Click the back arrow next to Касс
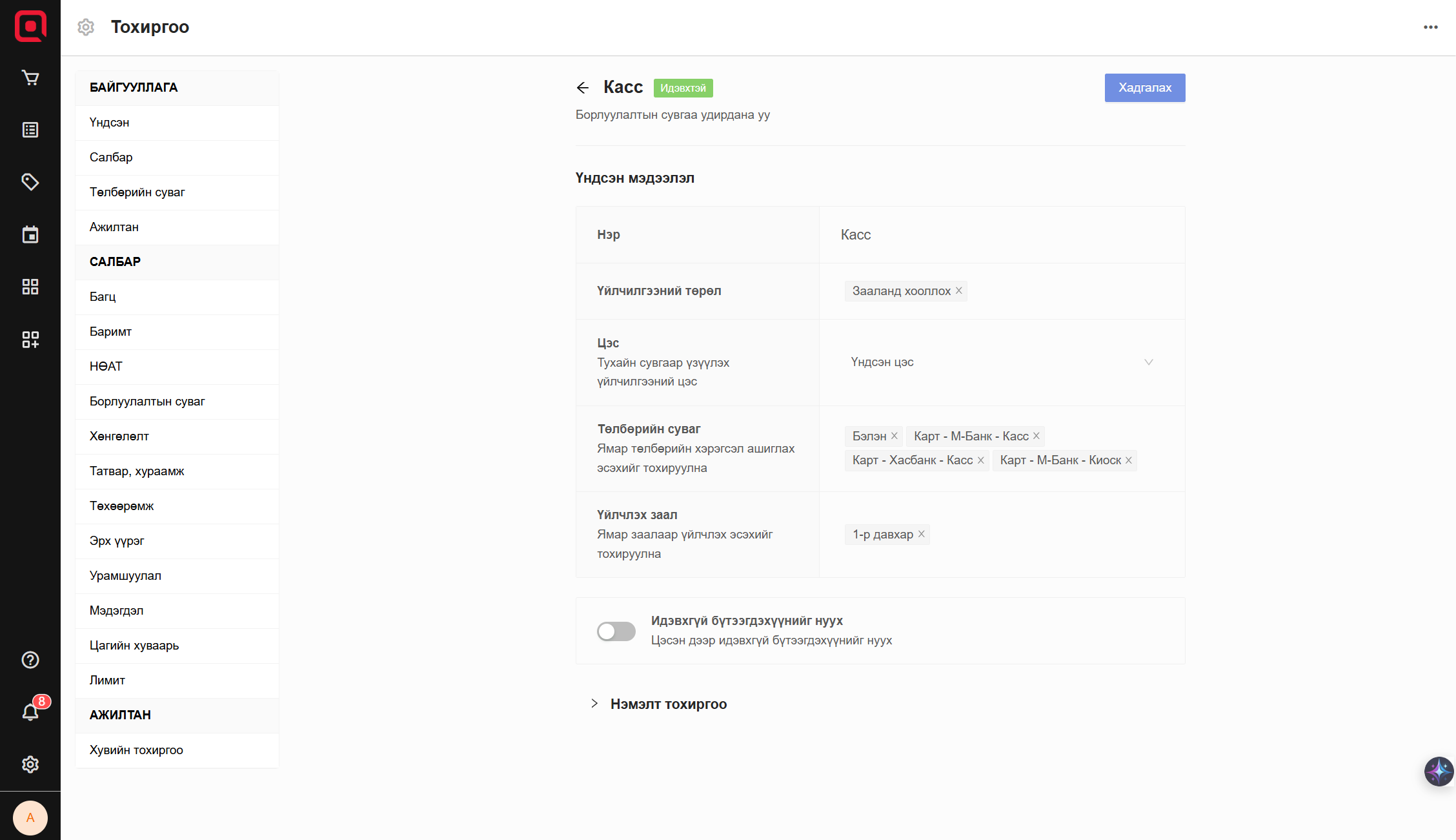 click(583, 88)
